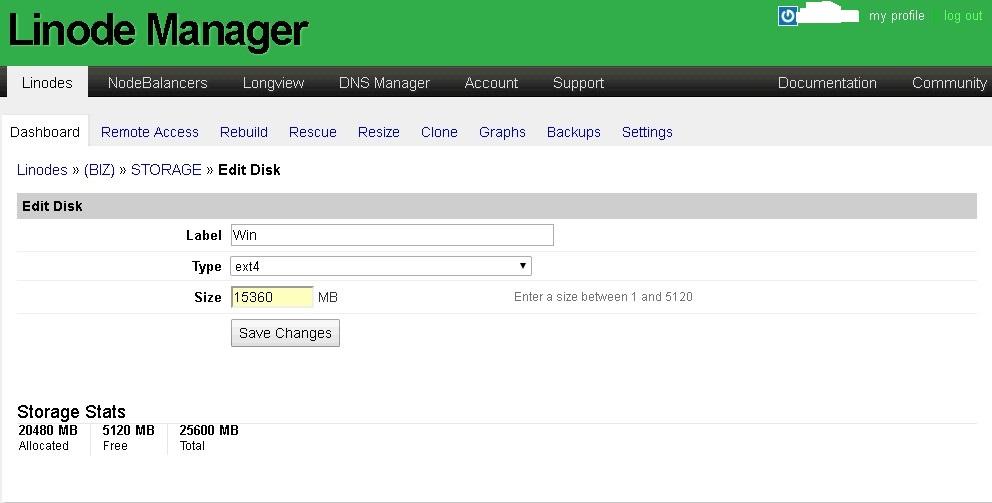Click the log out link
The width and height of the screenshot is (992, 503).
(x=963, y=16)
